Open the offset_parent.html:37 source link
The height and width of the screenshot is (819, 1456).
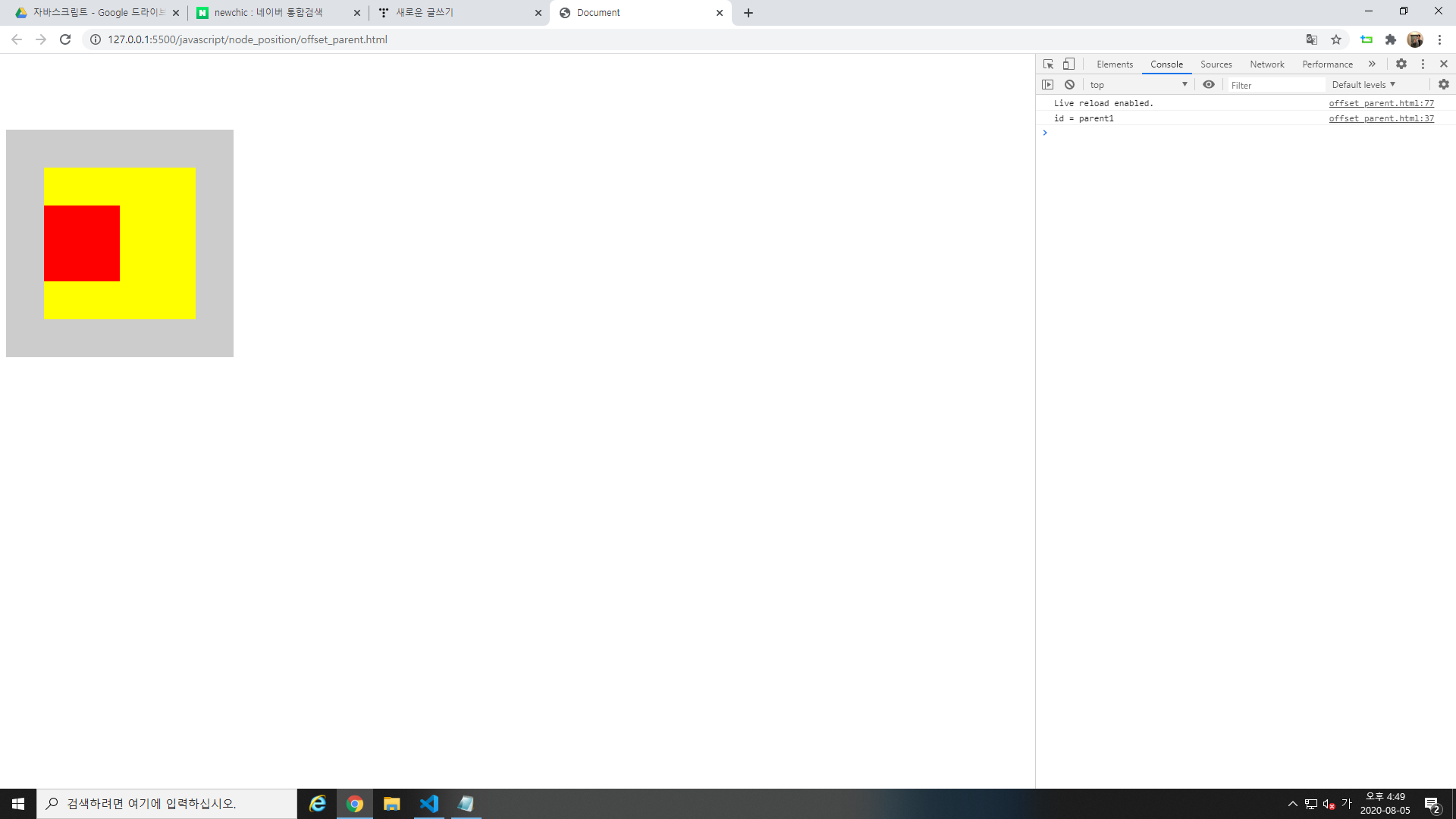1381,118
